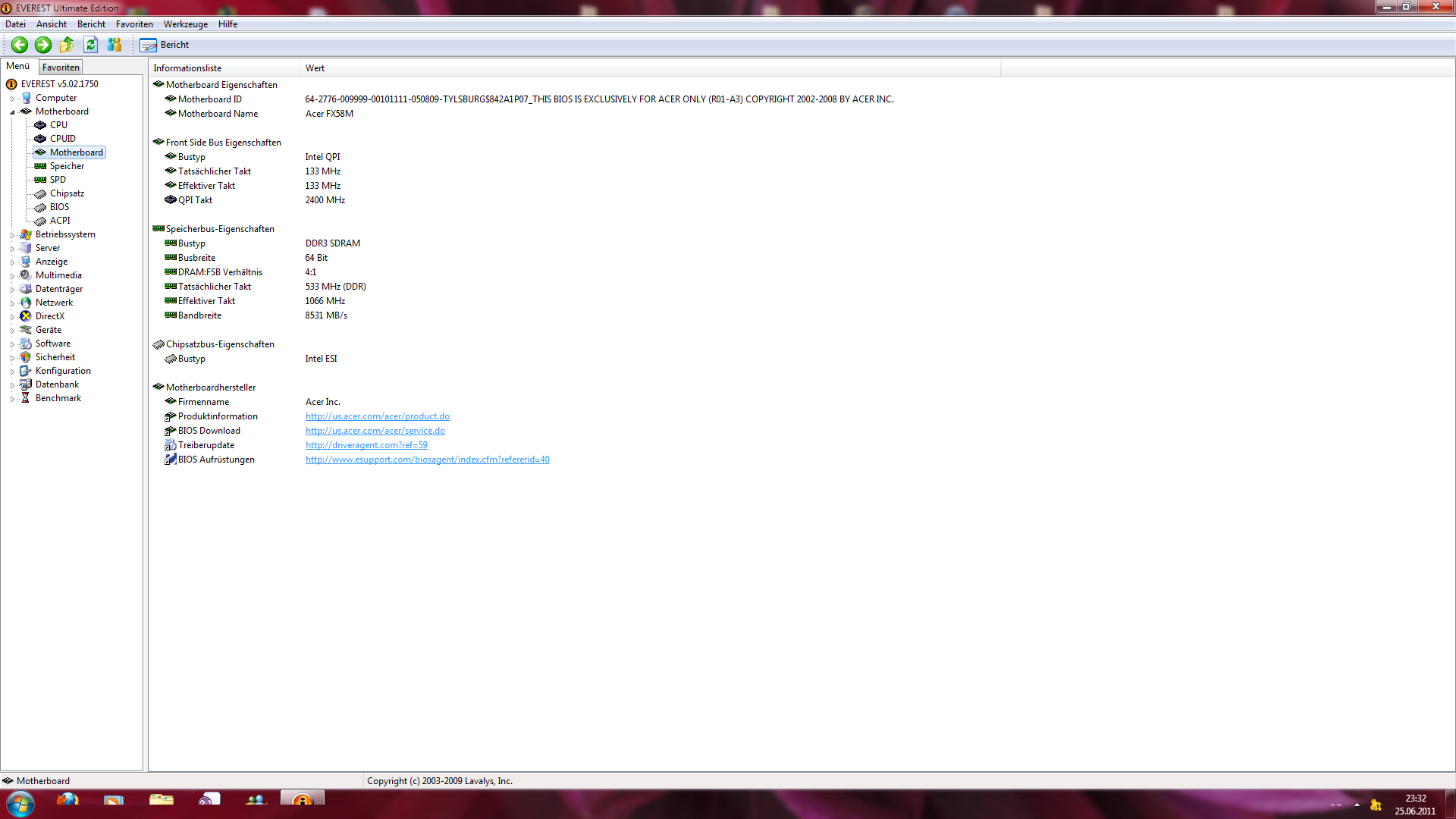The image size is (1456, 819).
Task: Open the Acer product.do link
Action: click(x=377, y=416)
